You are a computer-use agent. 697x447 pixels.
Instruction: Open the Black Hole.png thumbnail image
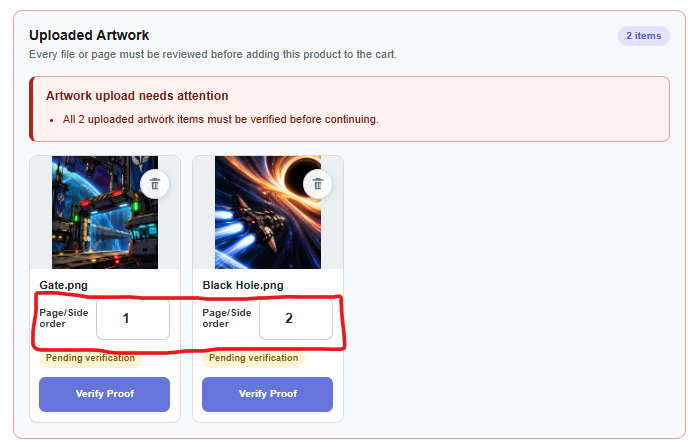(268, 212)
